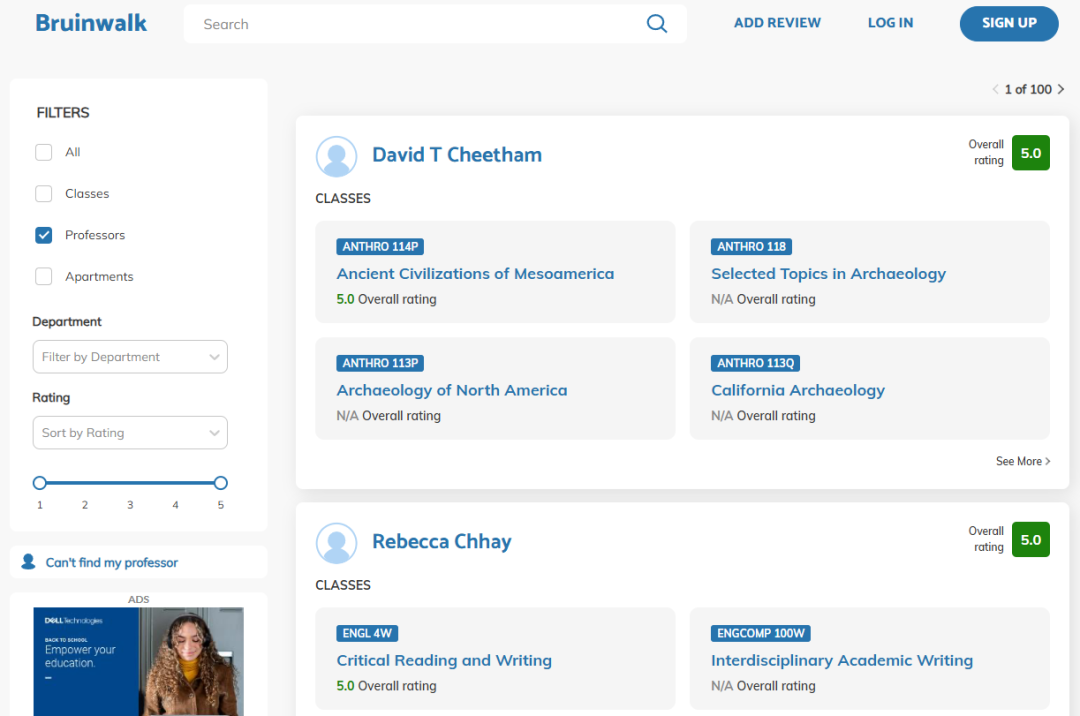Click previous results page arrow
This screenshot has height=716, width=1080.
coord(995,90)
